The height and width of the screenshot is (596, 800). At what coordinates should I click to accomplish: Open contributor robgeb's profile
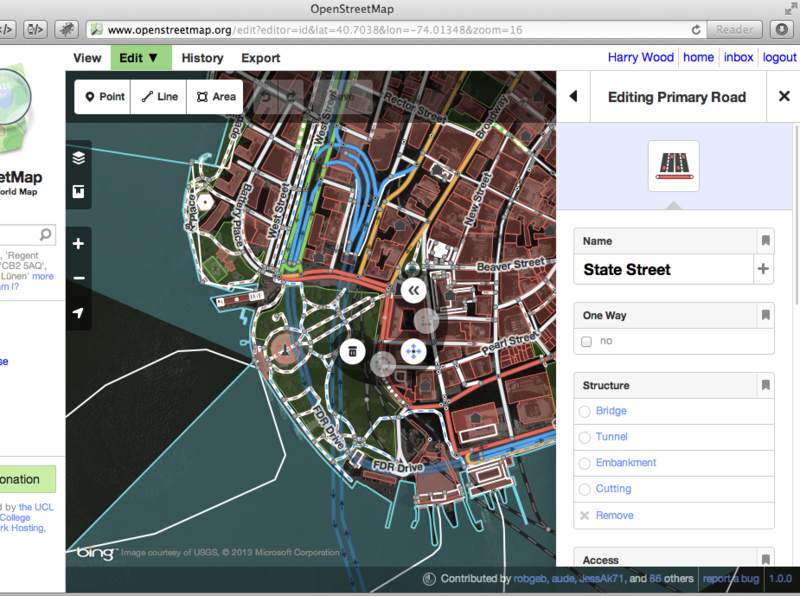530,579
